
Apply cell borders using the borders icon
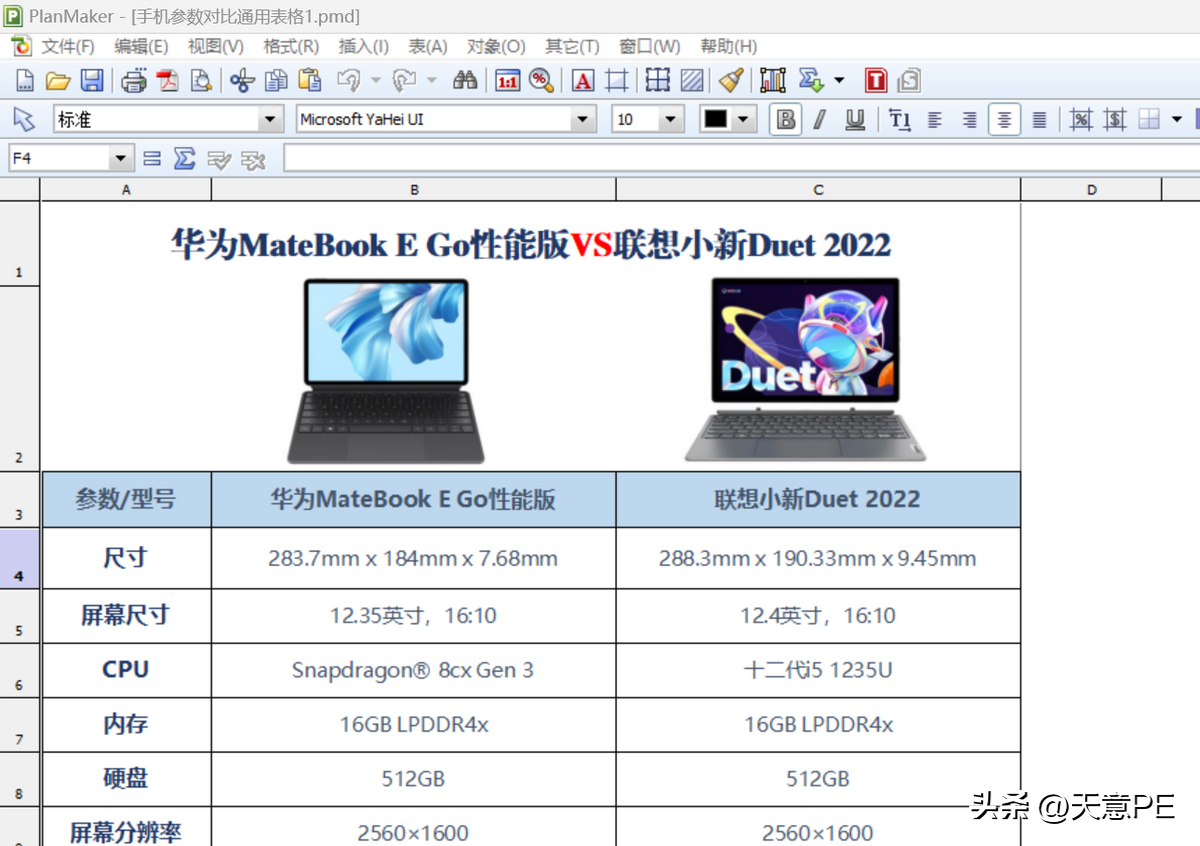pos(658,81)
